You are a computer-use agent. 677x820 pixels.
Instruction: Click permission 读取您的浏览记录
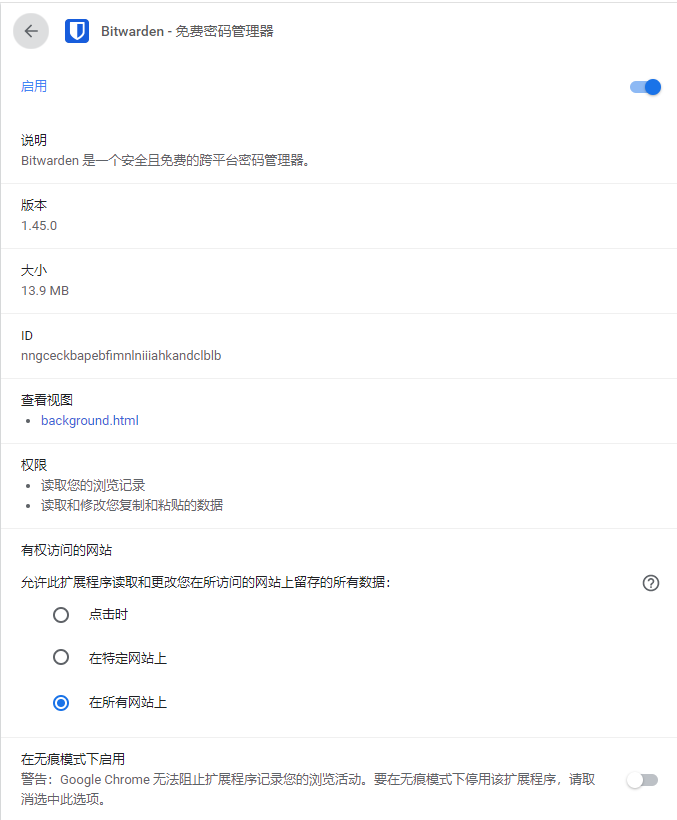(93, 485)
